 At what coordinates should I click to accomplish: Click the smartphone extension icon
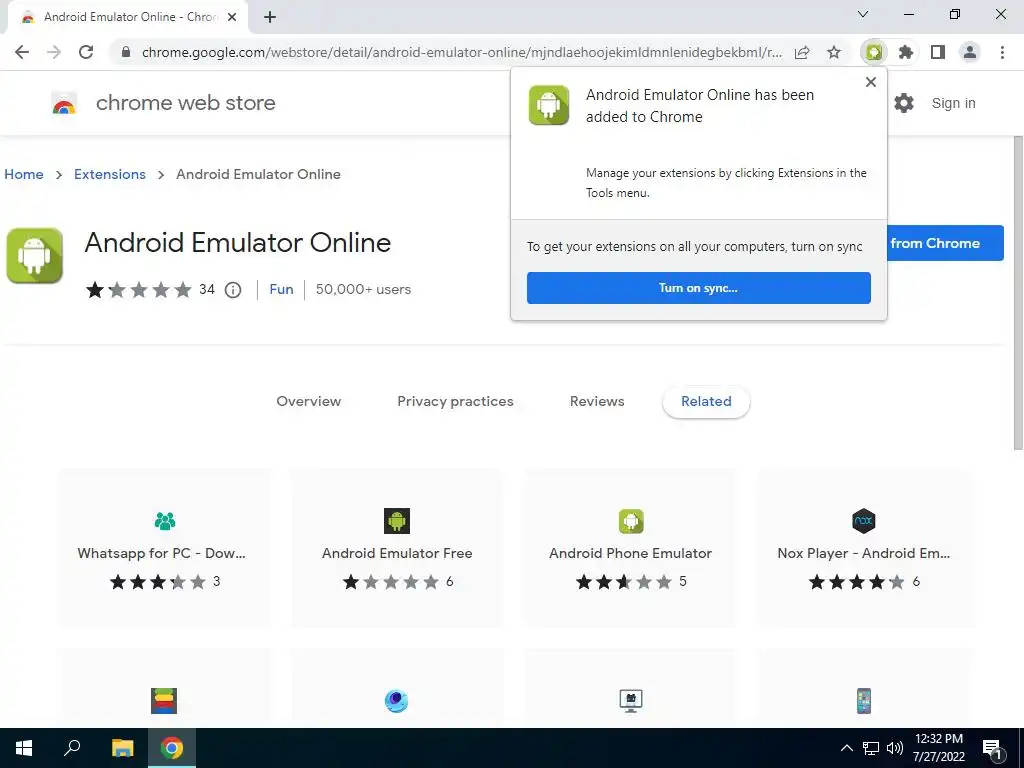[863, 701]
